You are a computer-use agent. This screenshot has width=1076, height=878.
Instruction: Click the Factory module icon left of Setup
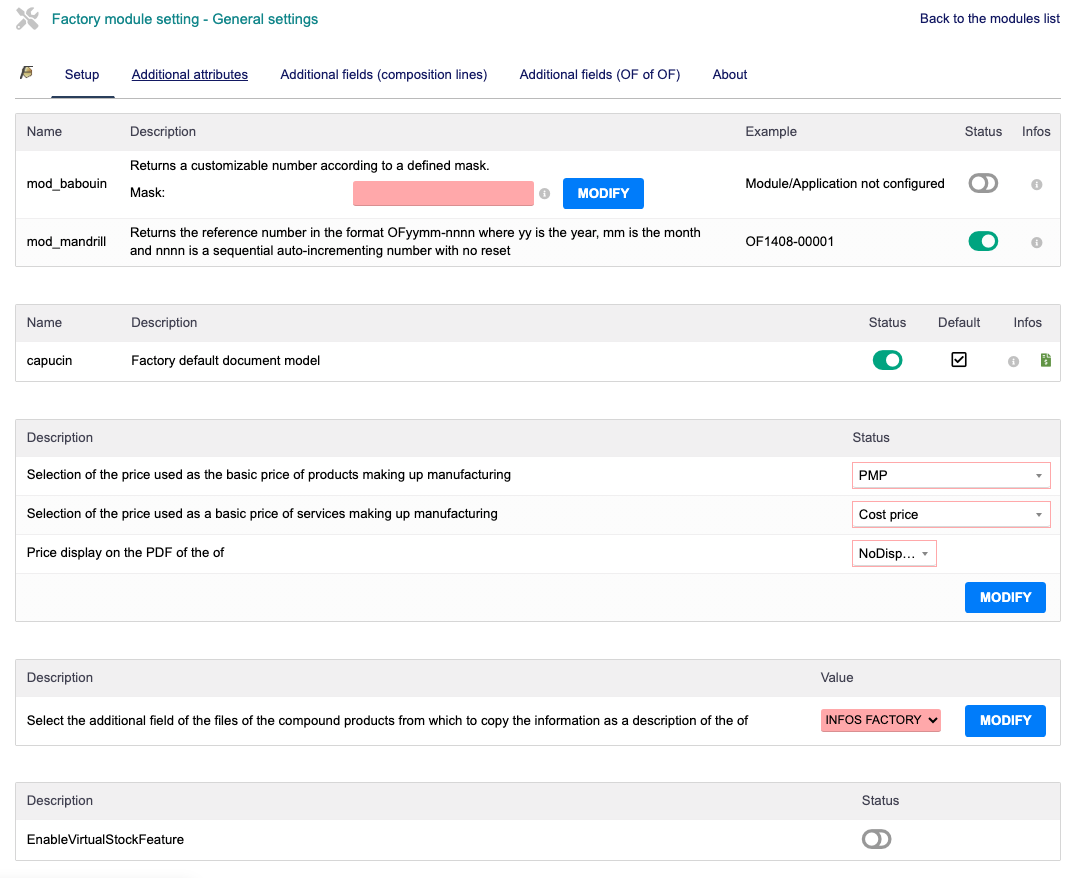pos(27,73)
